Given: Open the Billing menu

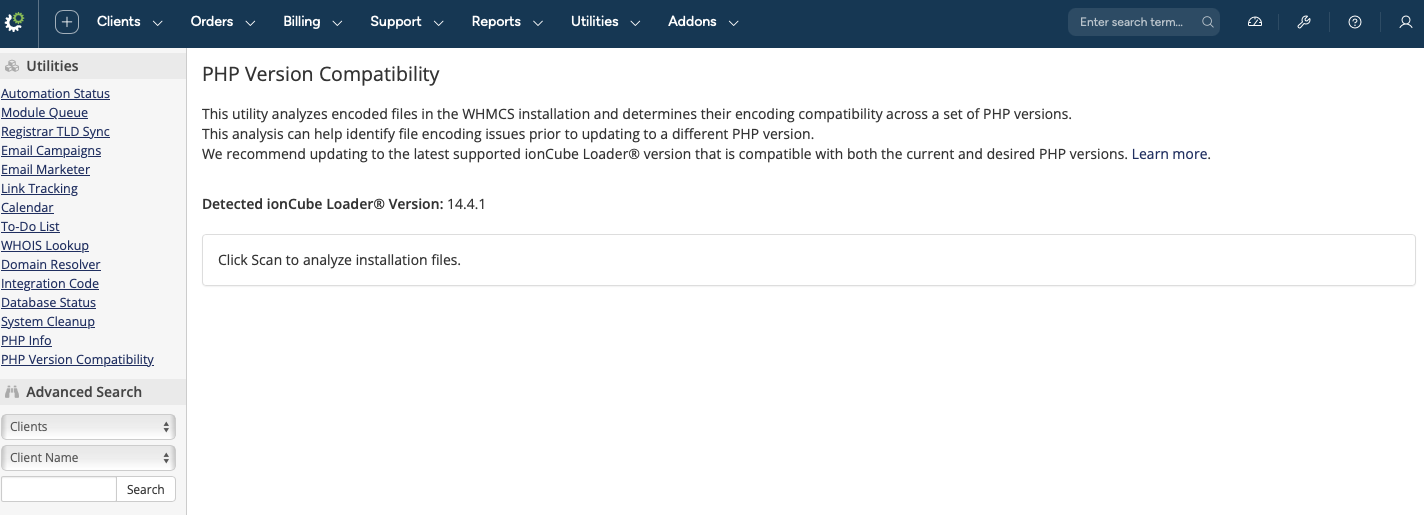Looking at the screenshot, I should point(312,22).
